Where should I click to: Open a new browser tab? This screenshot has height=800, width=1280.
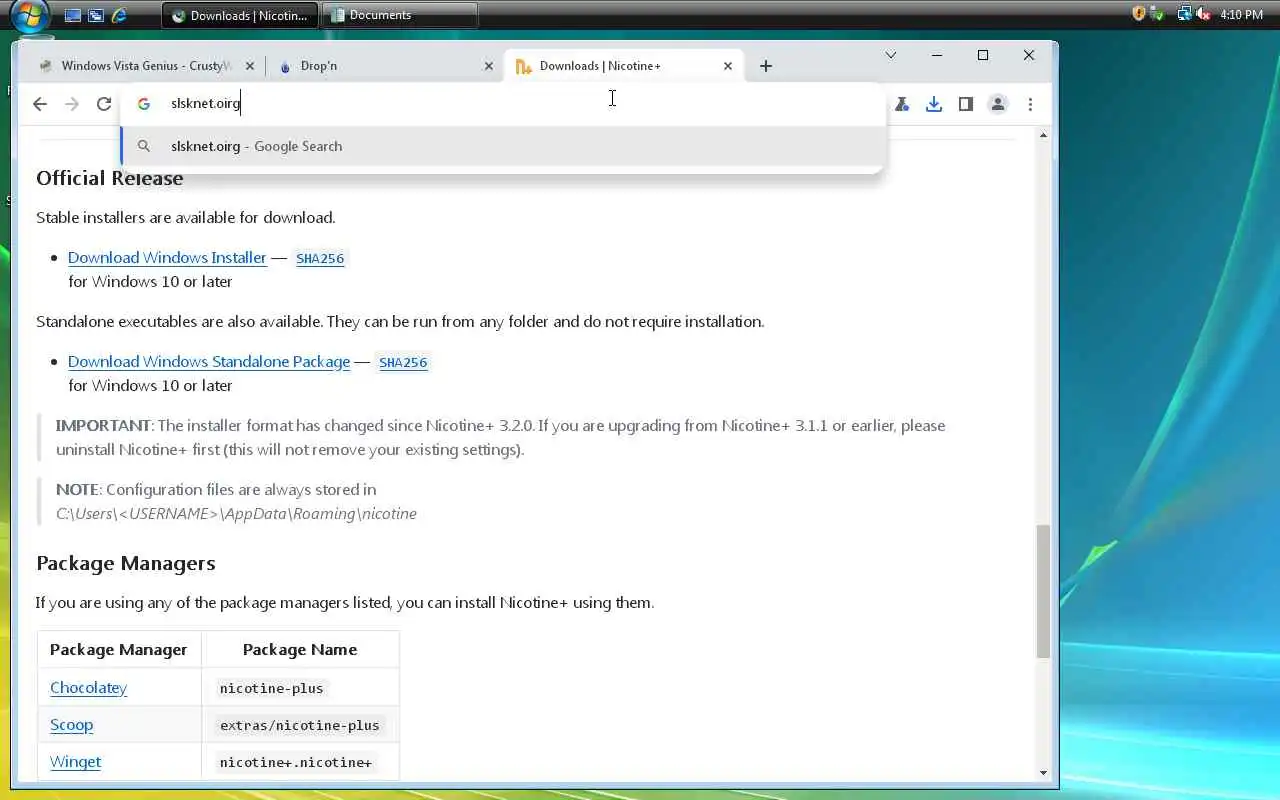(x=766, y=66)
